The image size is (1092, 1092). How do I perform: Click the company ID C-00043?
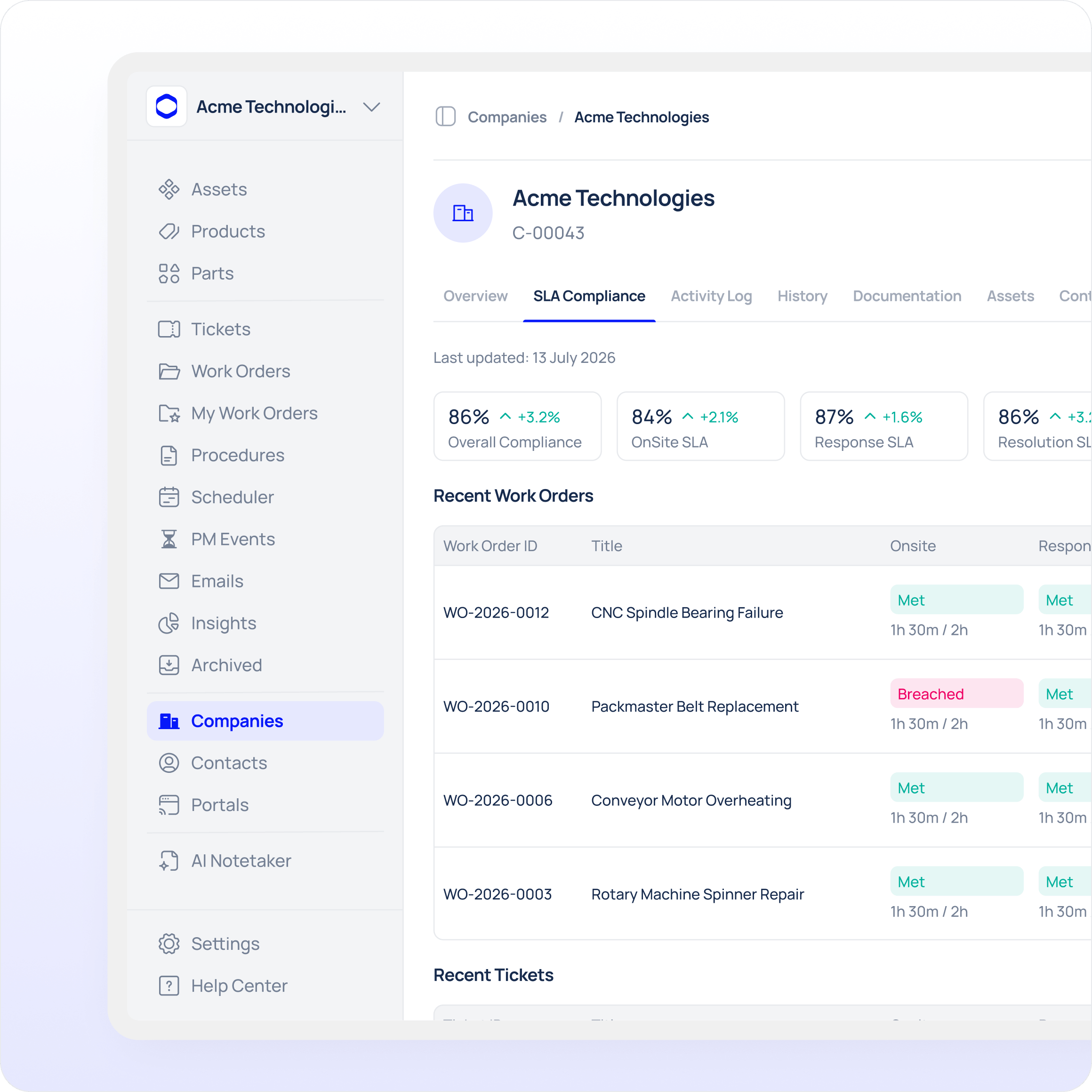click(x=548, y=233)
